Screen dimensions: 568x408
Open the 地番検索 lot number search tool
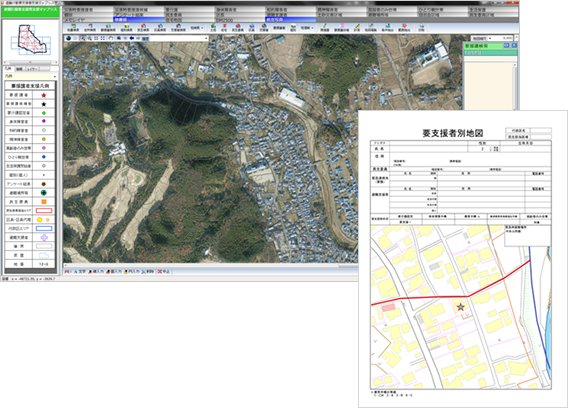pyautogui.click(x=73, y=28)
